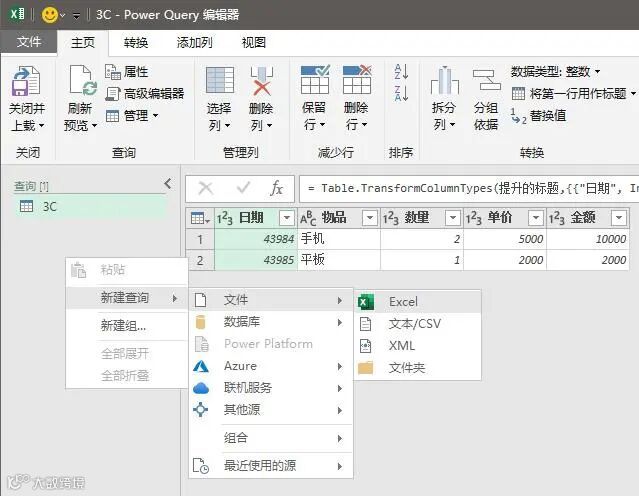The image size is (639, 496).
Task: Select the 3C query in the queries pane
Action: click(x=90, y=207)
